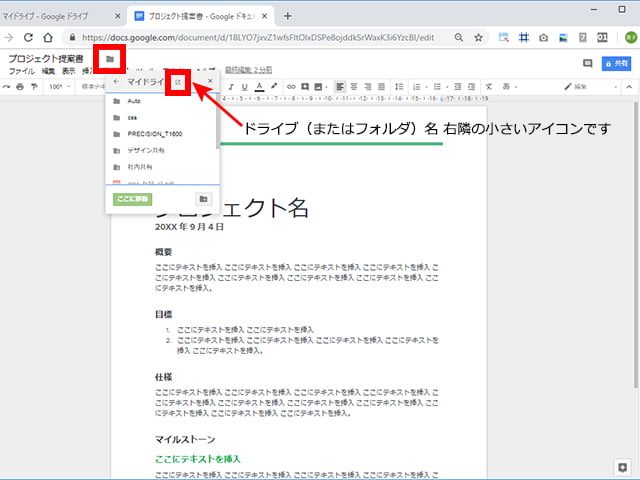640x480 pixels.
Task: Collapse the menus with the chevron-up arrow
Action: [x=623, y=87]
